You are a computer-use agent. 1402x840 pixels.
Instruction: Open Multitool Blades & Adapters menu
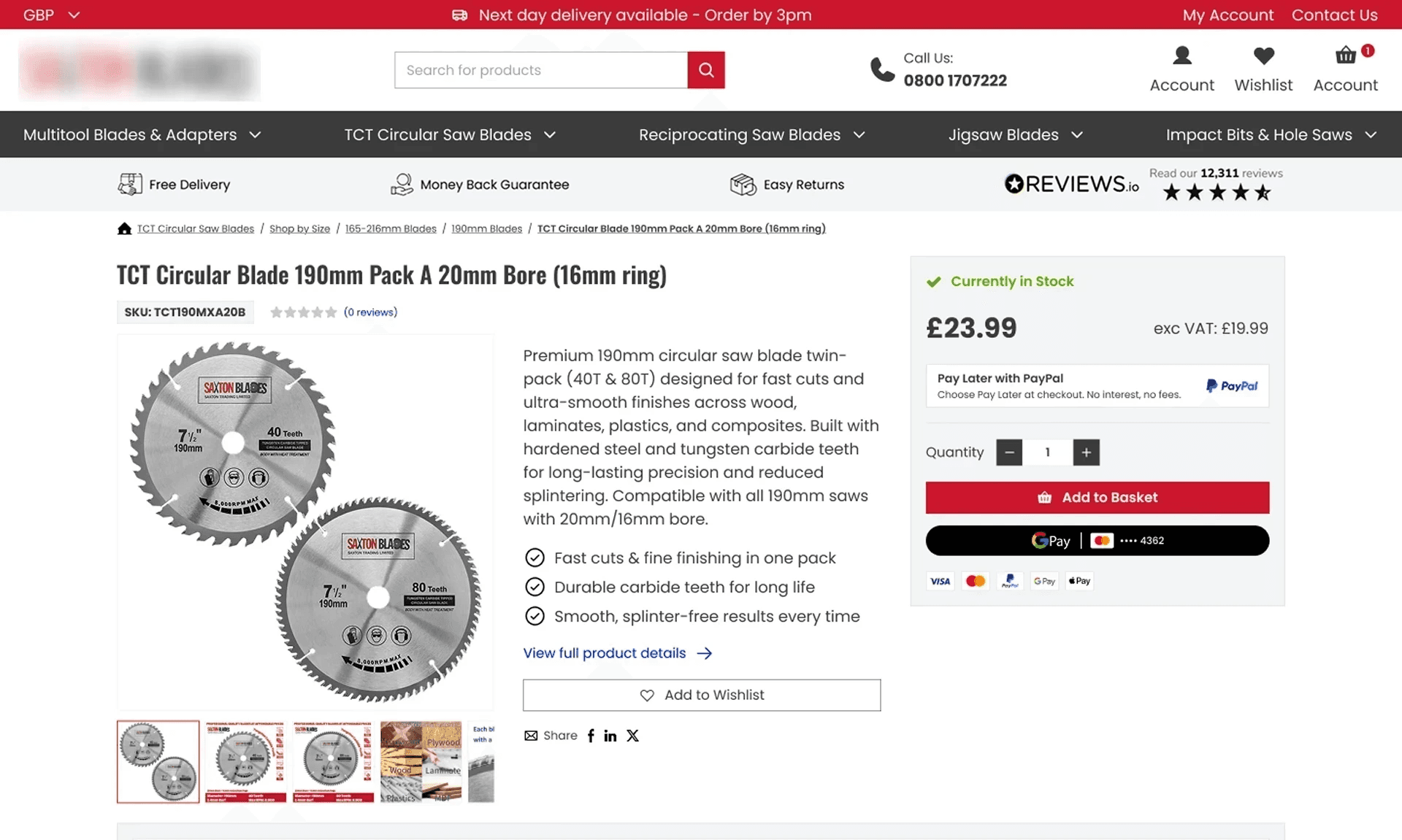(142, 135)
